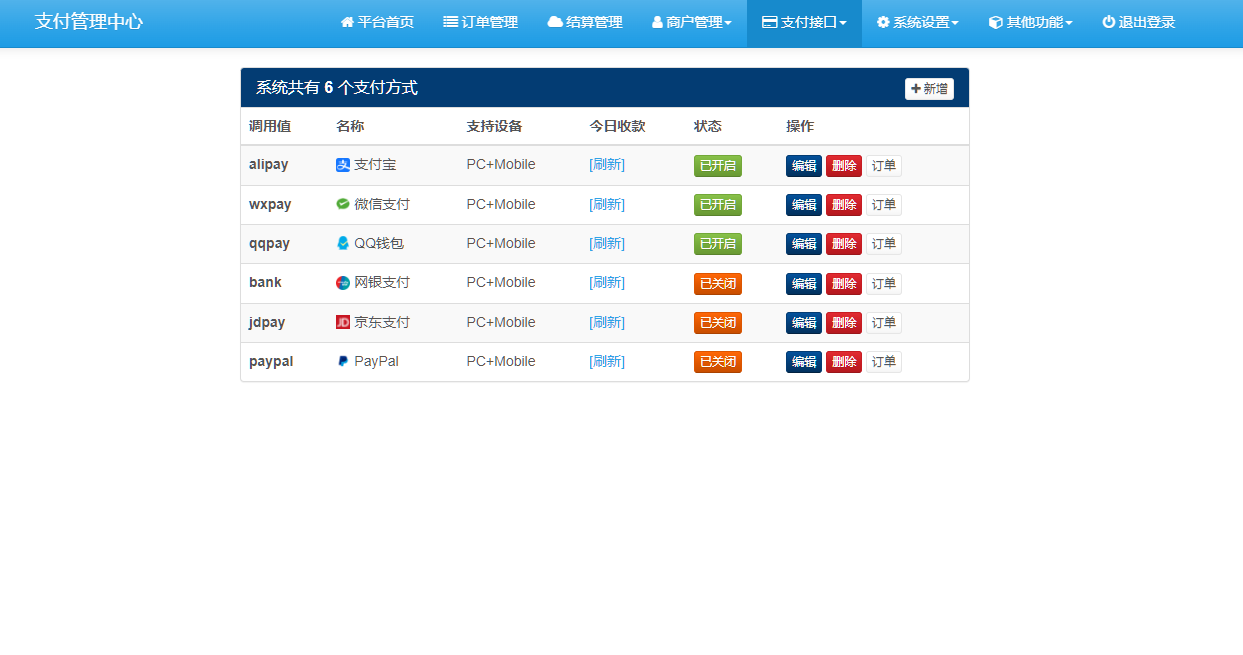Viewport: 1243px width, 655px height.
Task: Click the 新增 button to add payment method
Action: [929, 89]
